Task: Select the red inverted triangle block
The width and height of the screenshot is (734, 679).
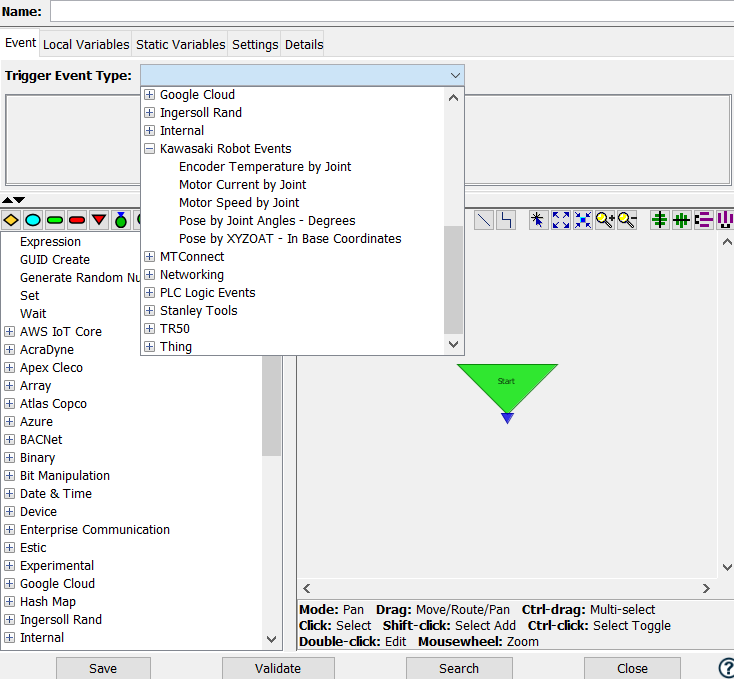Action: (99, 220)
